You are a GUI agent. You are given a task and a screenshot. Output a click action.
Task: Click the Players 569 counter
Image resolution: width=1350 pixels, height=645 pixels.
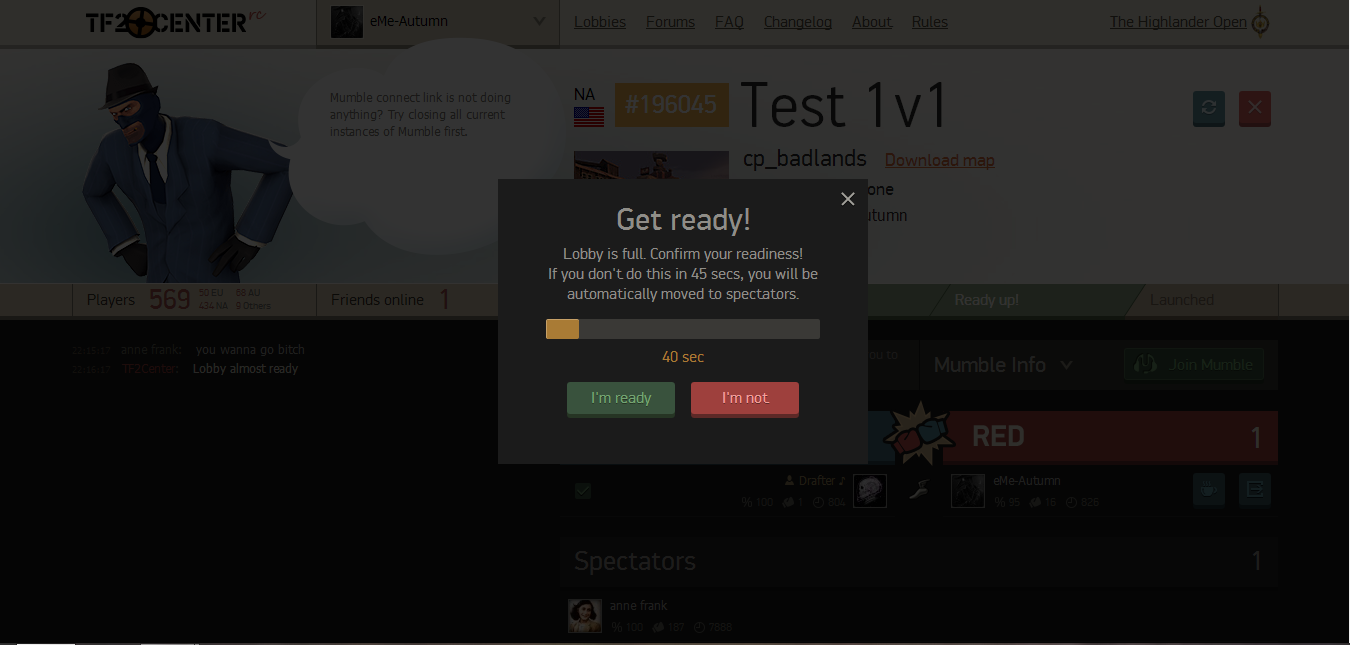coord(195,299)
